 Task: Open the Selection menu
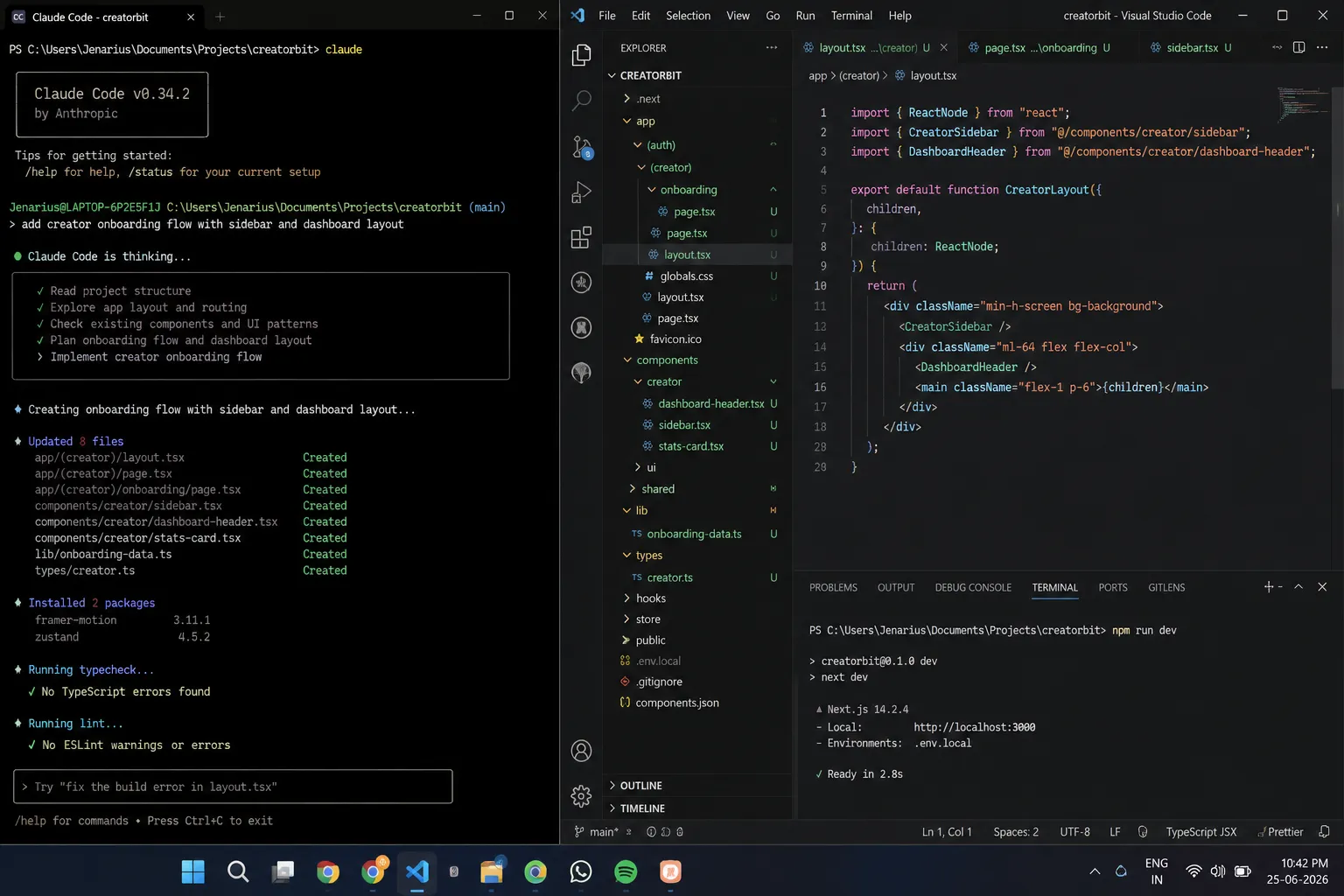(688, 16)
